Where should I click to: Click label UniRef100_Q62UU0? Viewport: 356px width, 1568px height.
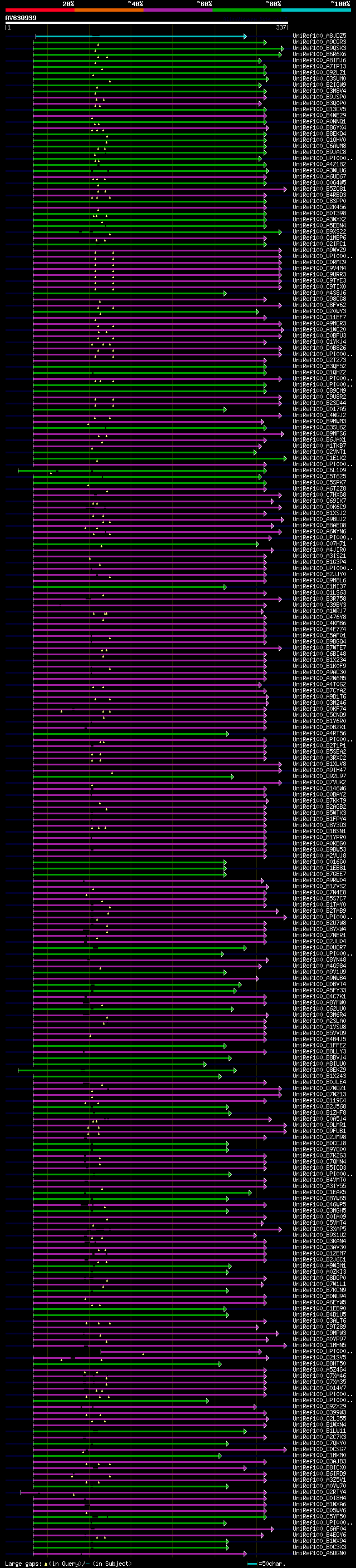[x=319, y=1009]
